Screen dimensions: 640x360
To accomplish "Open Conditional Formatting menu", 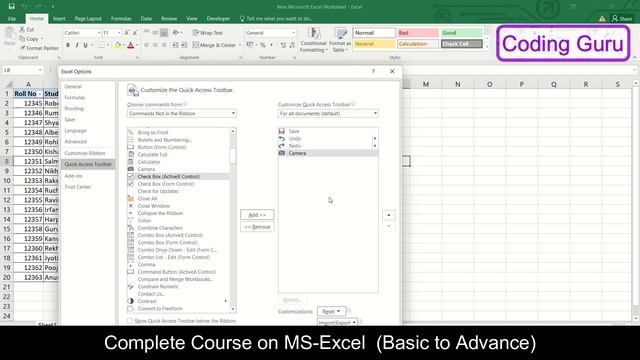I will point(313,40).
